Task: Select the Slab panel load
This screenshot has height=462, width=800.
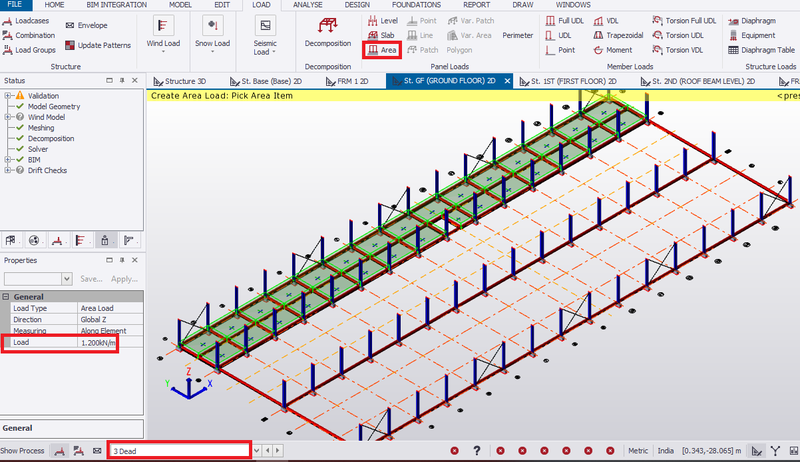Action: (381, 35)
